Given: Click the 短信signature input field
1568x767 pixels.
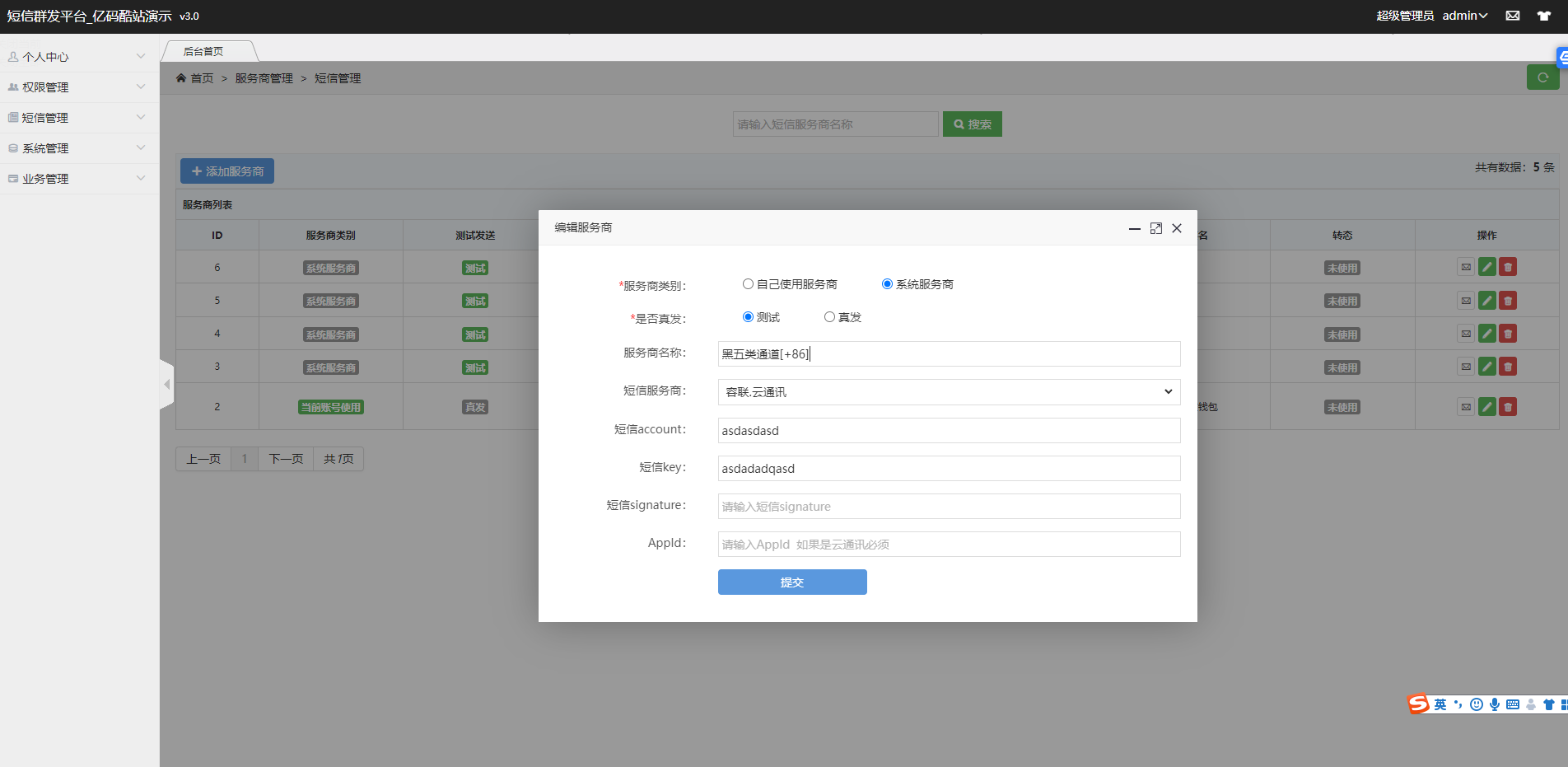Looking at the screenshot, I should point(949,507).
